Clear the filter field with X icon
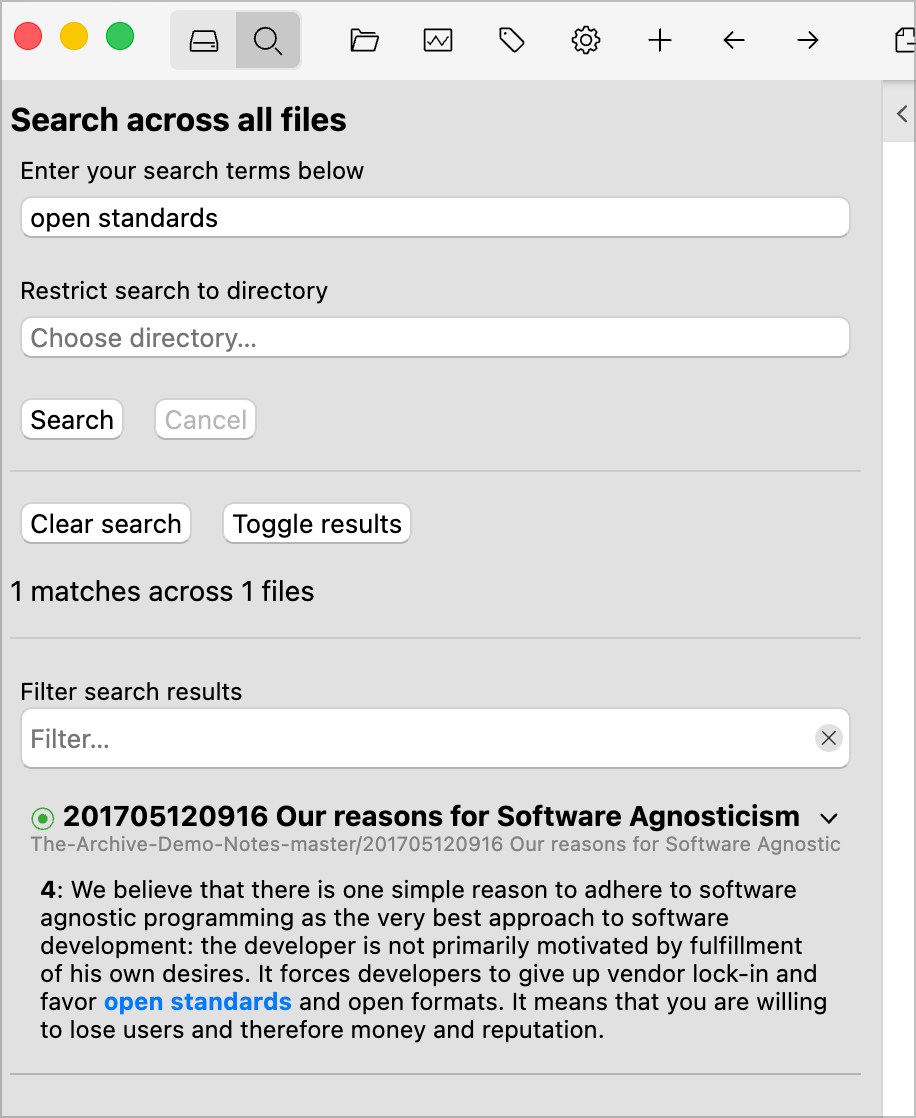 click(828, 739)
